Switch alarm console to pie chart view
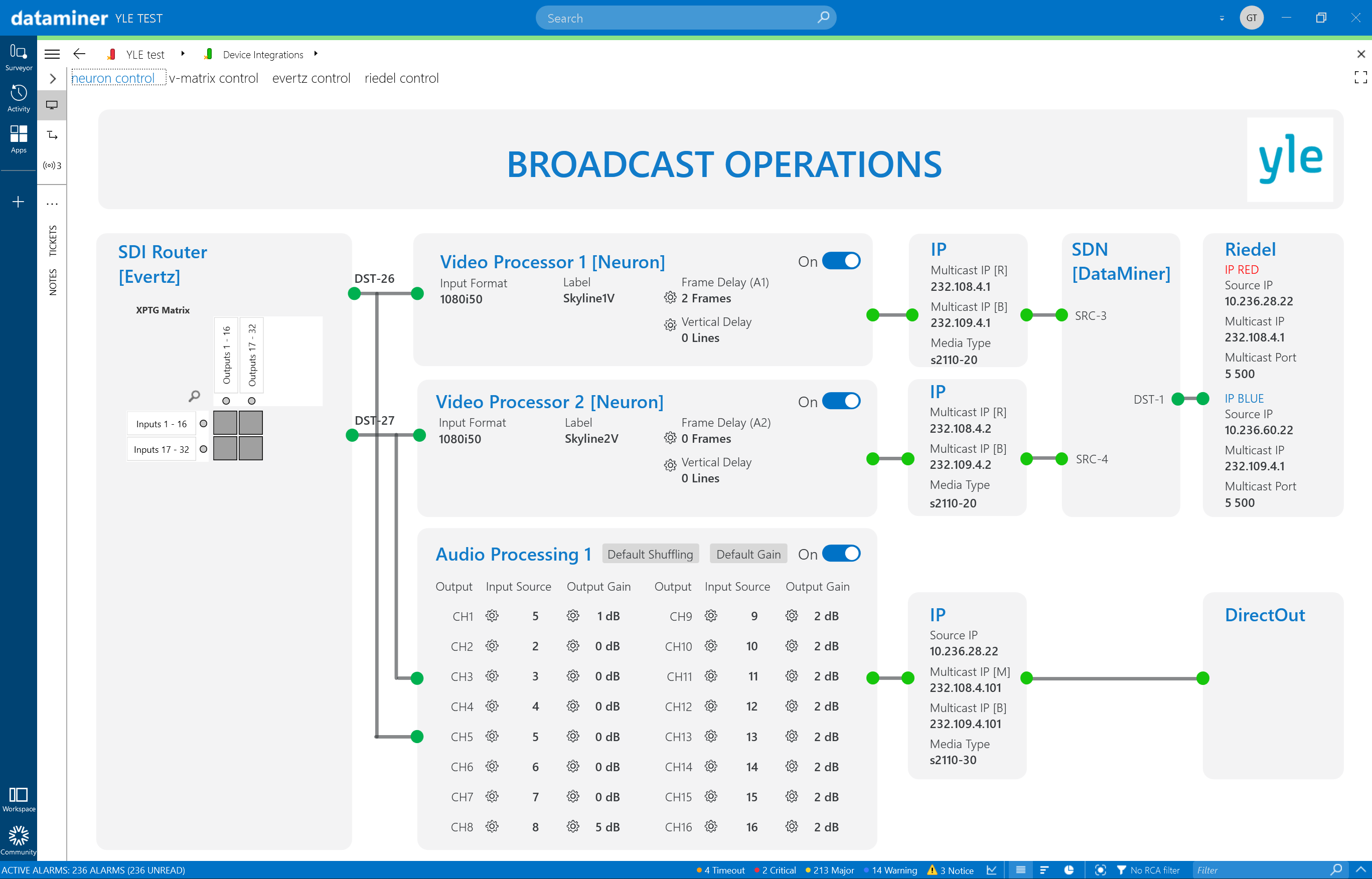This screenshot has width=1372, height=879. click(x=1069, y=870)
